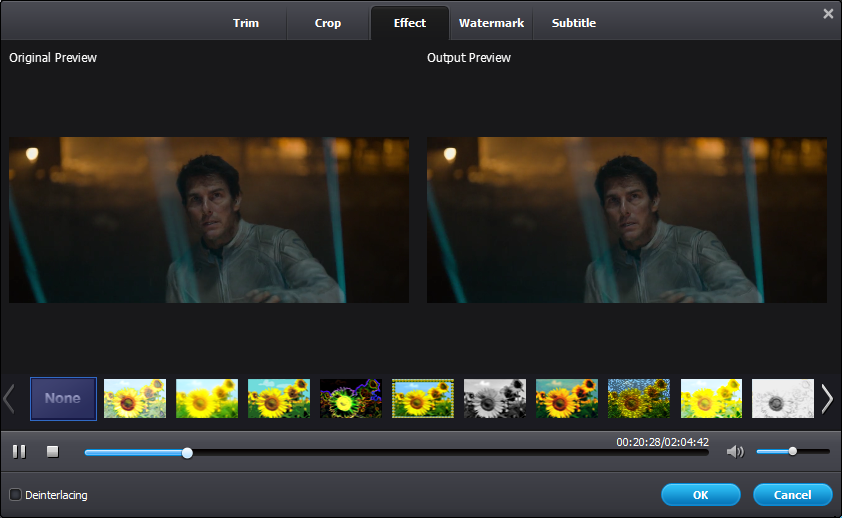Enable the Deinterlacing checkbox

[x=16, y=494]
